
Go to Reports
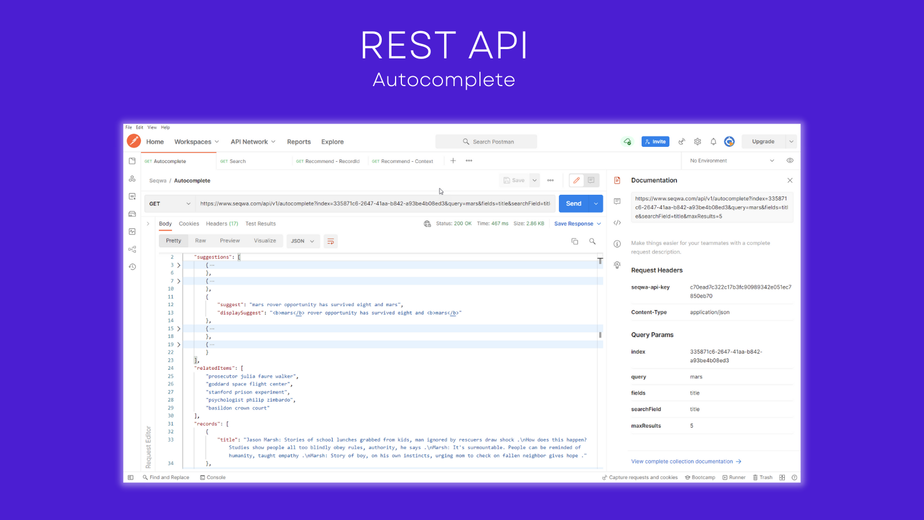[x=299, y=141]
